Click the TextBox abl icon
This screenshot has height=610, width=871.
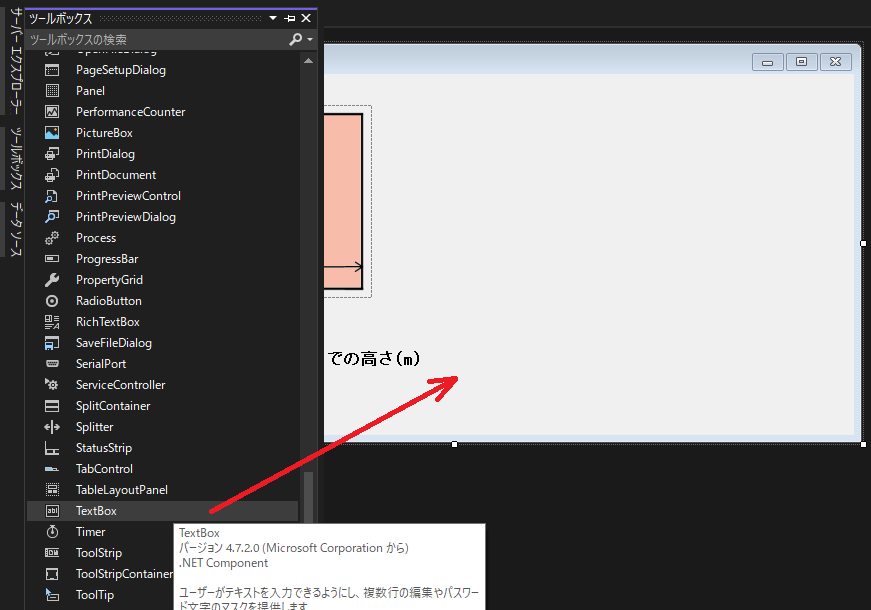(x=52, y=511)
